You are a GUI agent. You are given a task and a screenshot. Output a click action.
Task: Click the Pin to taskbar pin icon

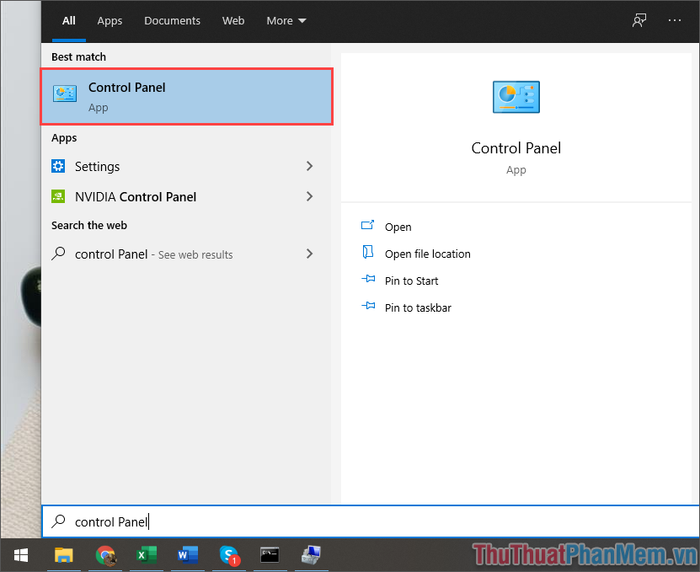[368, 306]
